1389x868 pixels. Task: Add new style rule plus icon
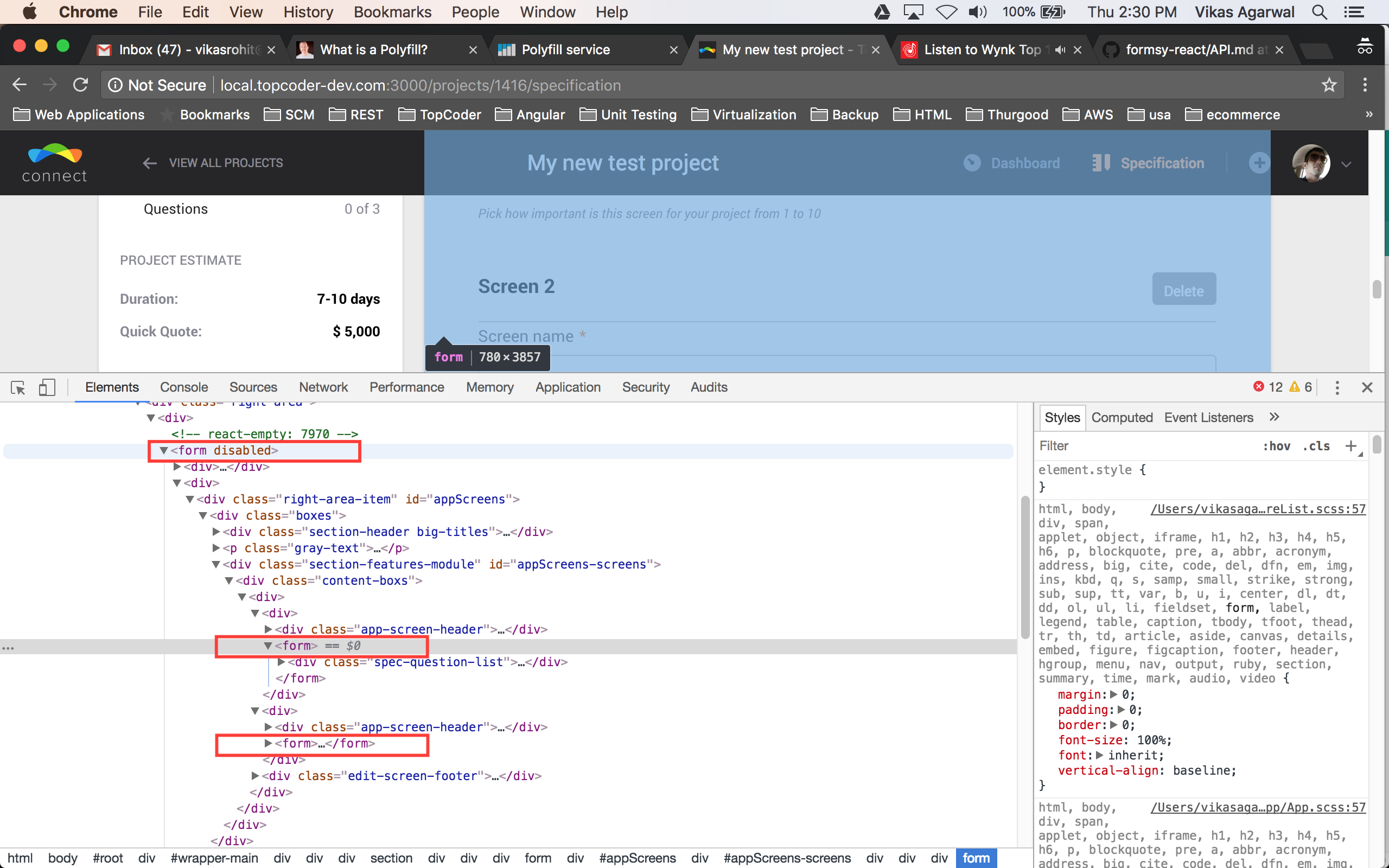(1350, 446)
